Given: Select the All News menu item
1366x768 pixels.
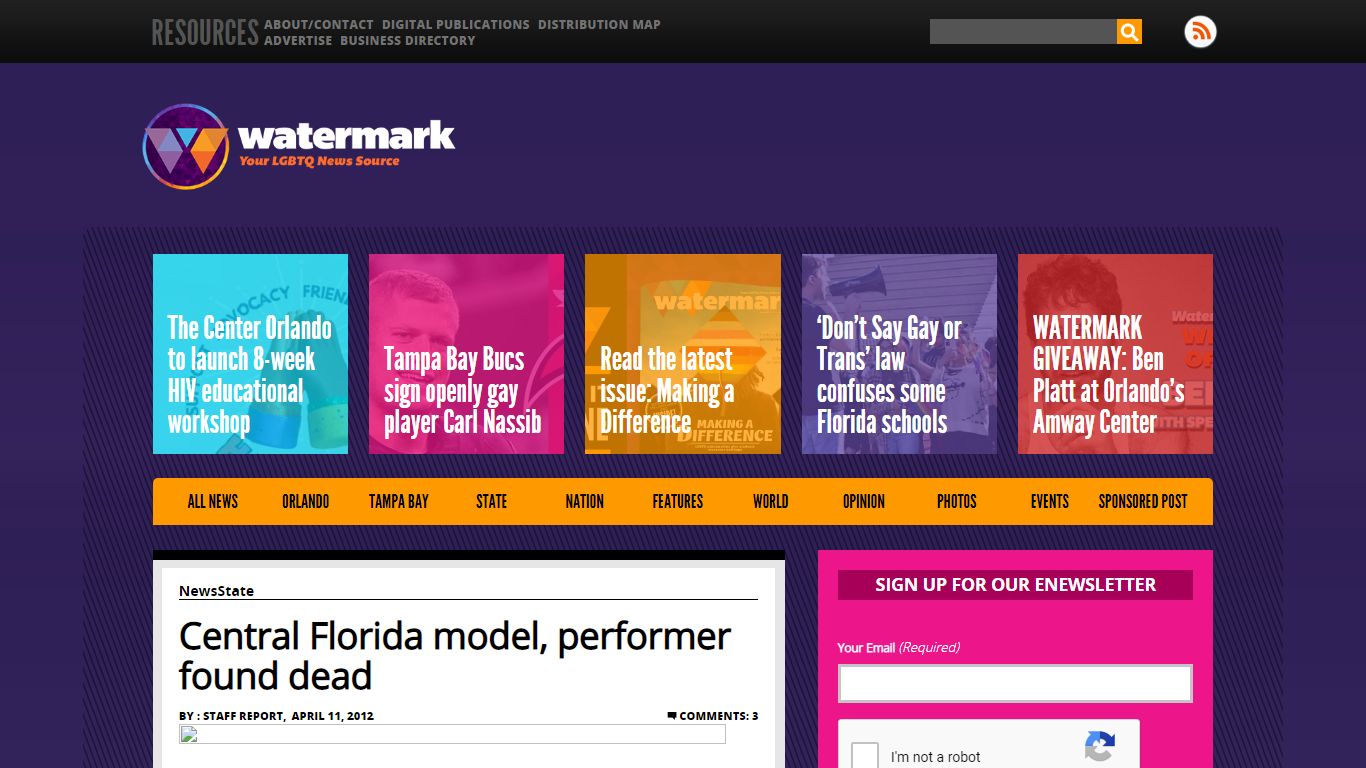Looking at the screenshot, I should 213,501.
